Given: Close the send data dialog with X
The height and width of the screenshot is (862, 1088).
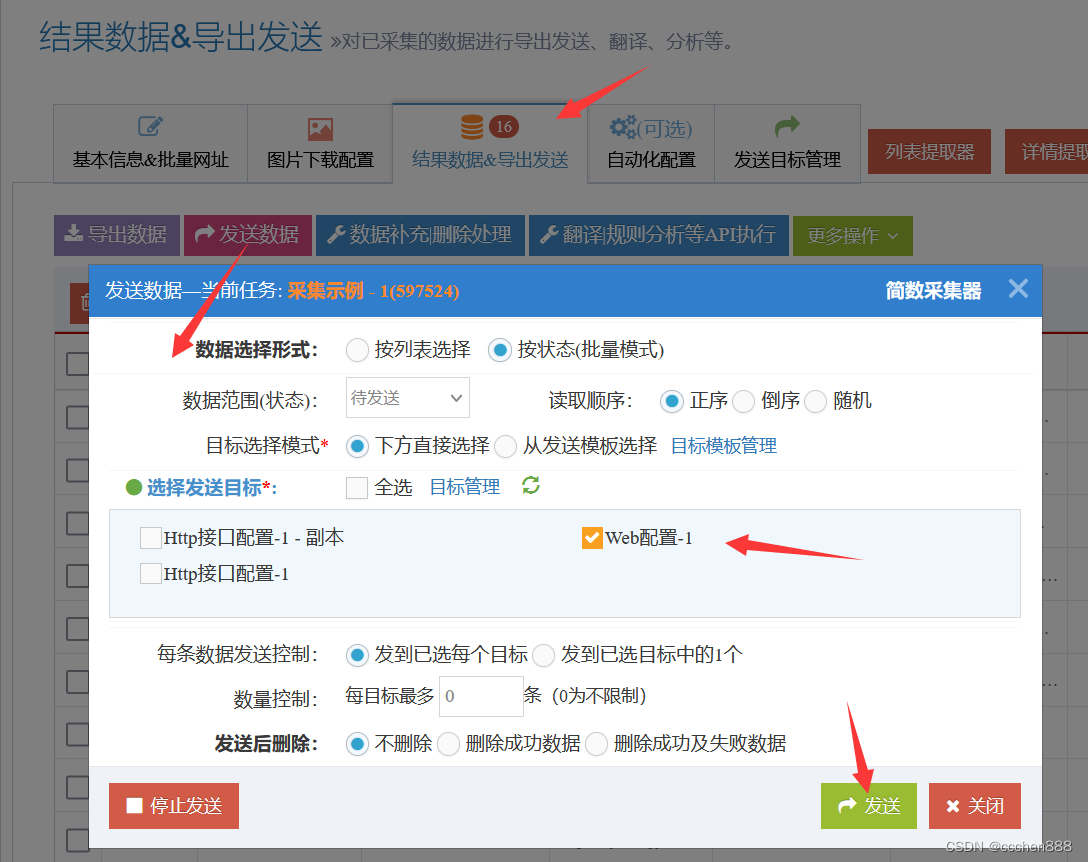Looking at the screenshot, I should (x=1018, y=288).
